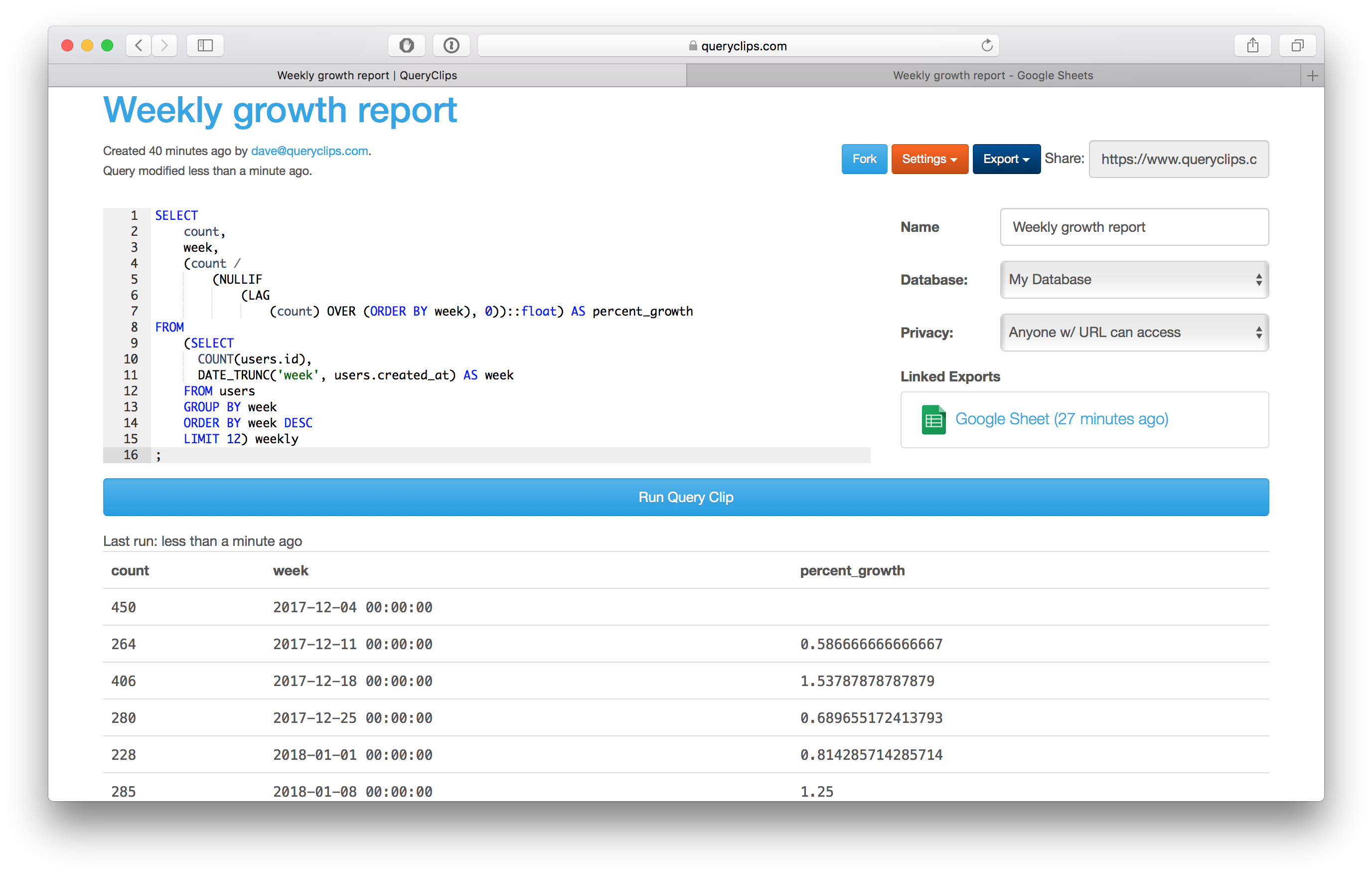Open the Privacy select dropdown
The height and width of the screenshot is (875, 1372).
pos(1134,333)
